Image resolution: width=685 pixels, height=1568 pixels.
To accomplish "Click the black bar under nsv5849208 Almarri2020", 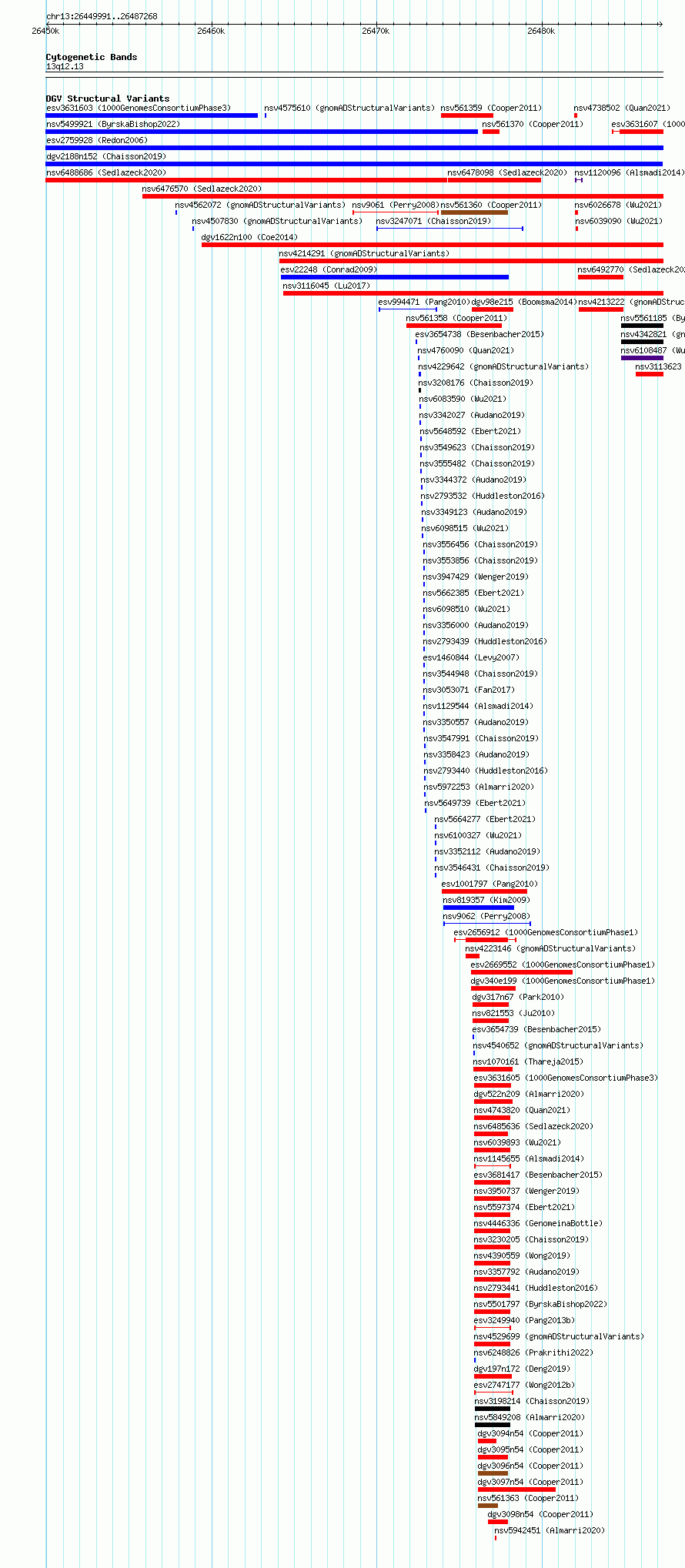I will [x=493, y=1425].
